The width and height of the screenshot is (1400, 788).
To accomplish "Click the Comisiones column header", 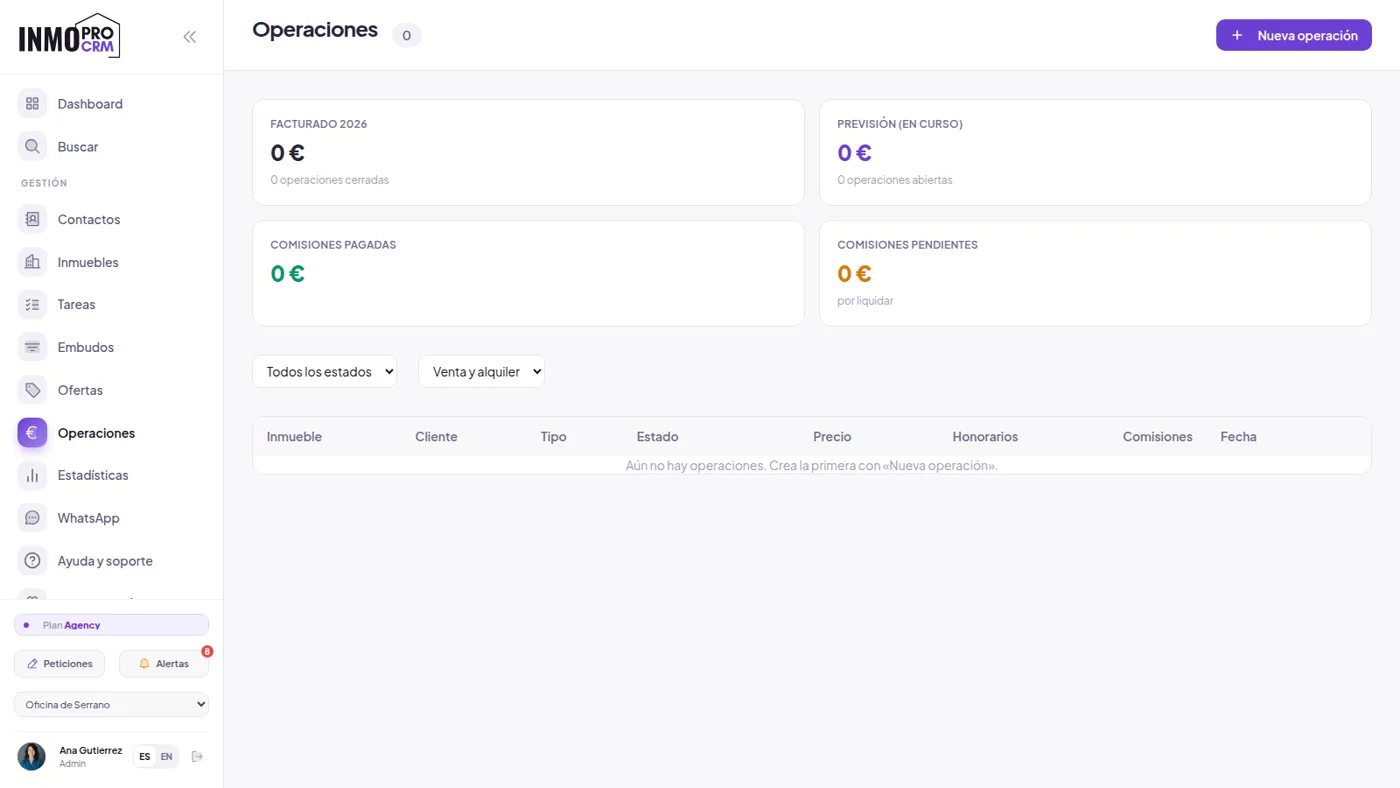I will 1158,437.
